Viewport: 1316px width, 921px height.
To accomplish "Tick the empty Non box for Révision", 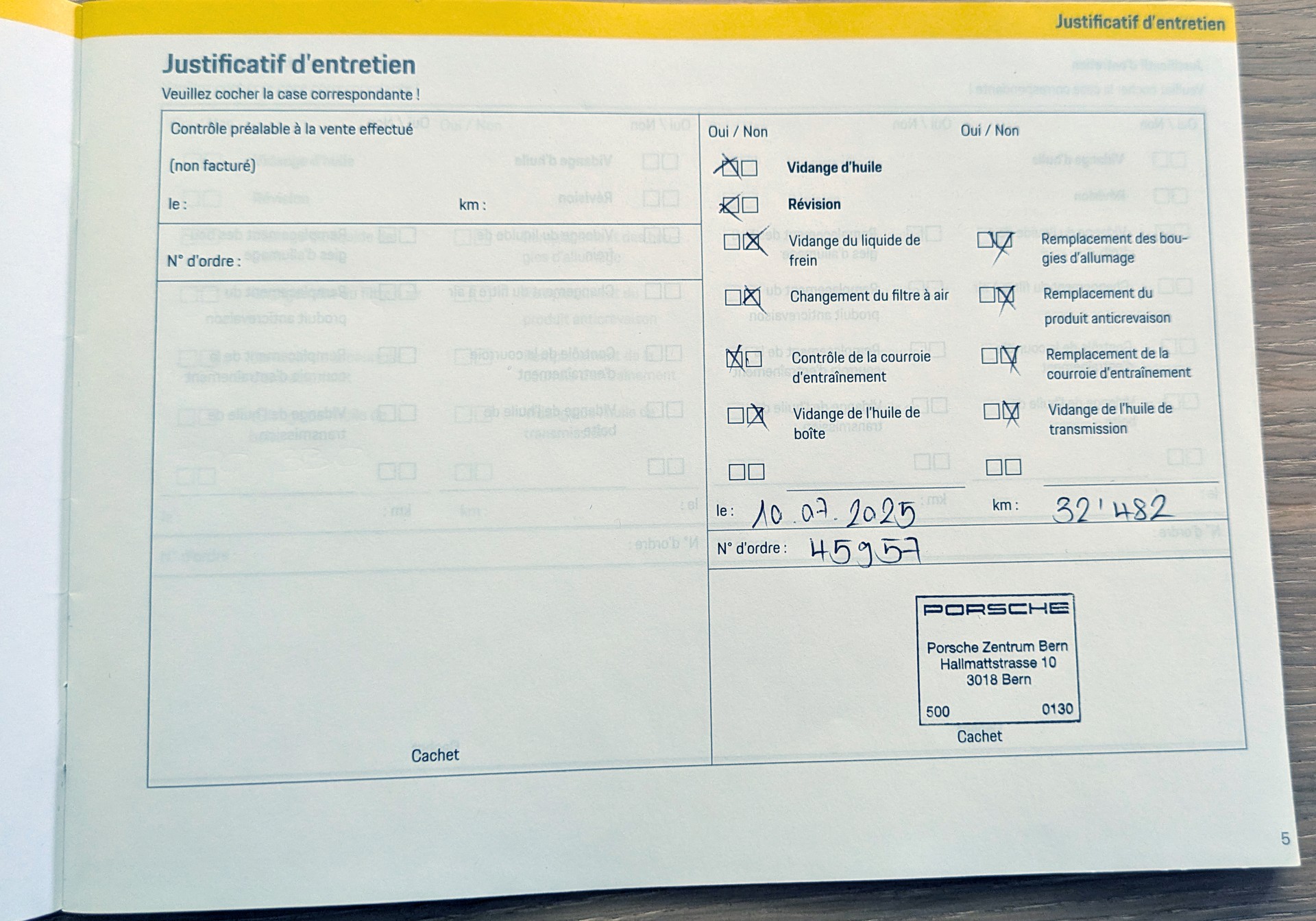I will (751, 205).
